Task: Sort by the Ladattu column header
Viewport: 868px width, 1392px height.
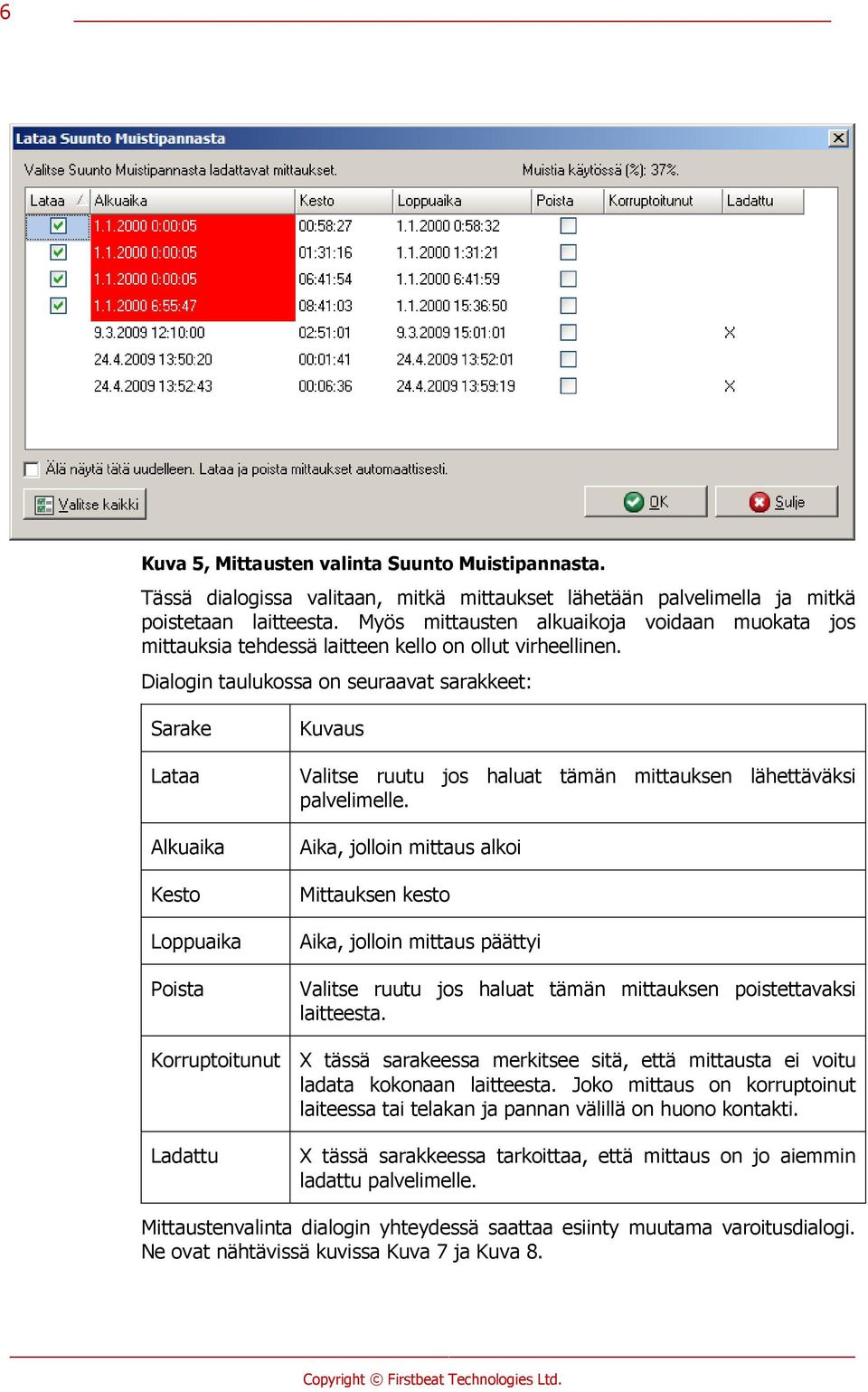Action: click(763, 201)
